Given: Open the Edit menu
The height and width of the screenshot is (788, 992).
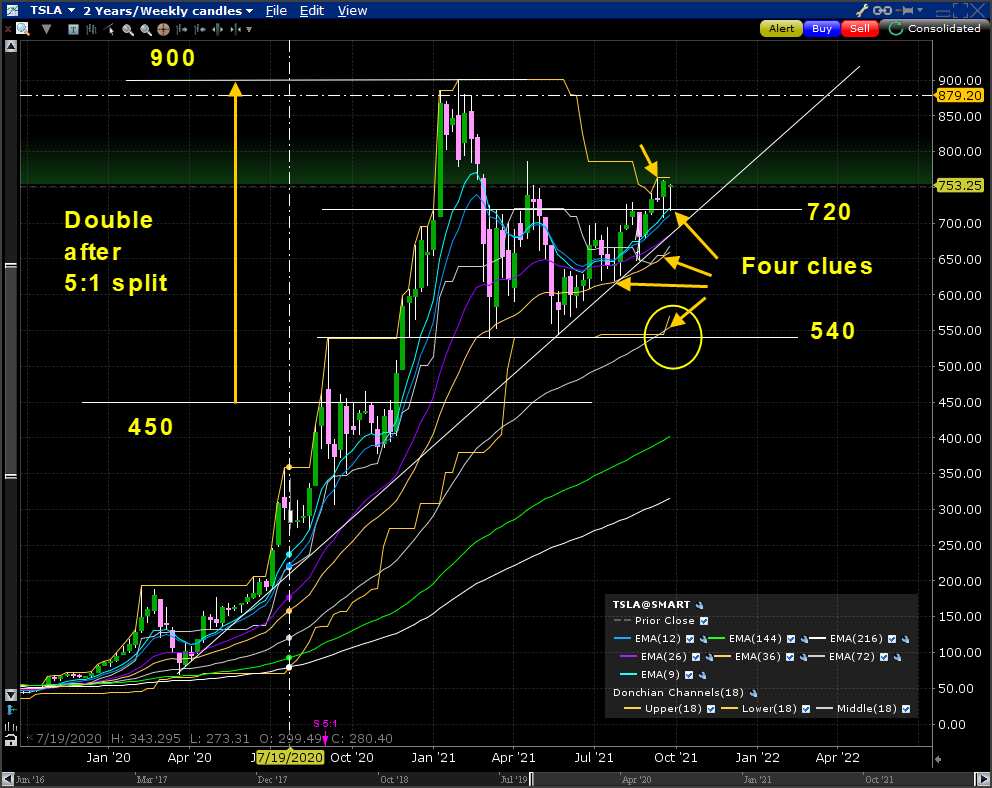Looking at the screenshot, I should (312, 11).
